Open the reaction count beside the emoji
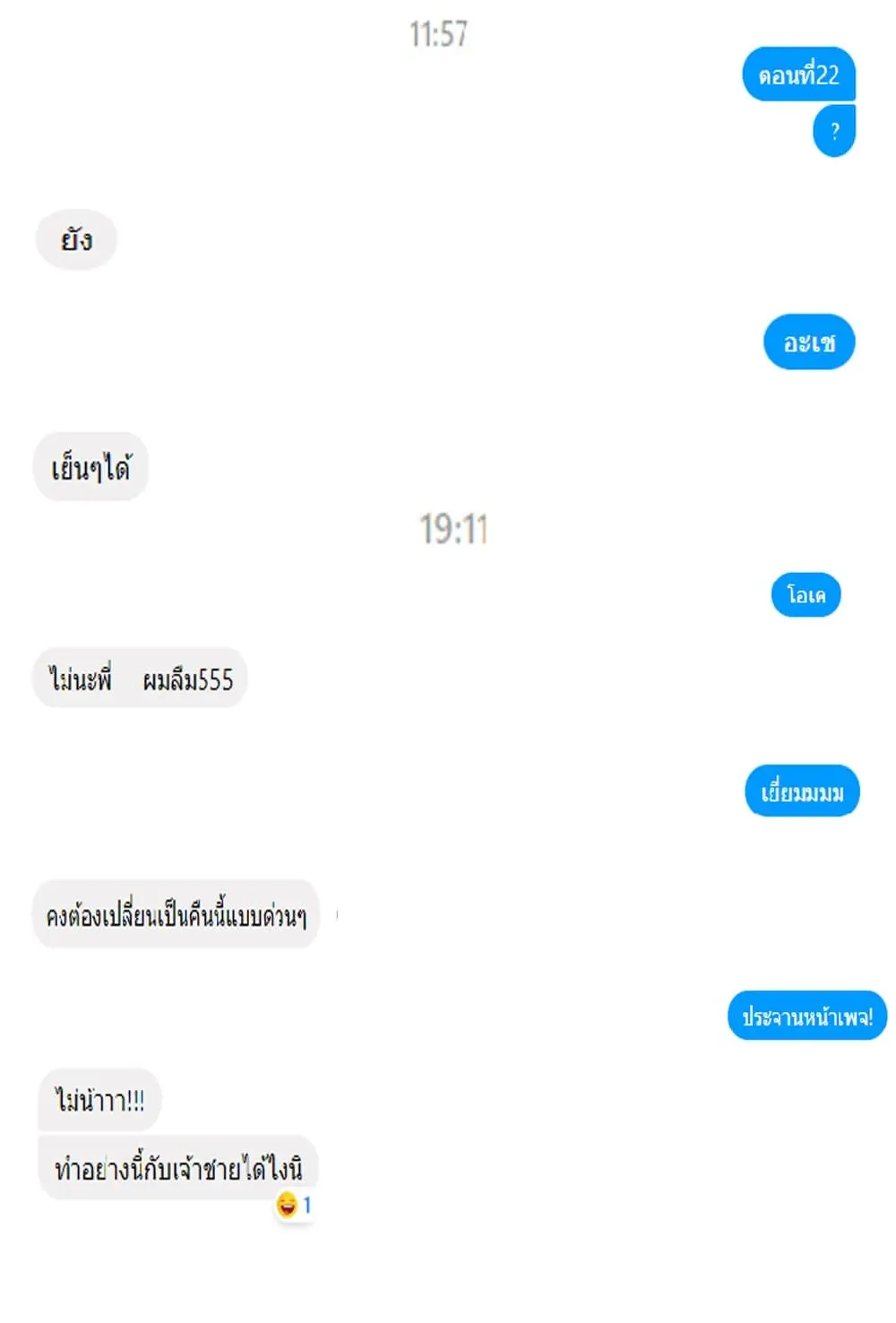The height and width of the screenshot is (1323, 896). [307, 1205]
